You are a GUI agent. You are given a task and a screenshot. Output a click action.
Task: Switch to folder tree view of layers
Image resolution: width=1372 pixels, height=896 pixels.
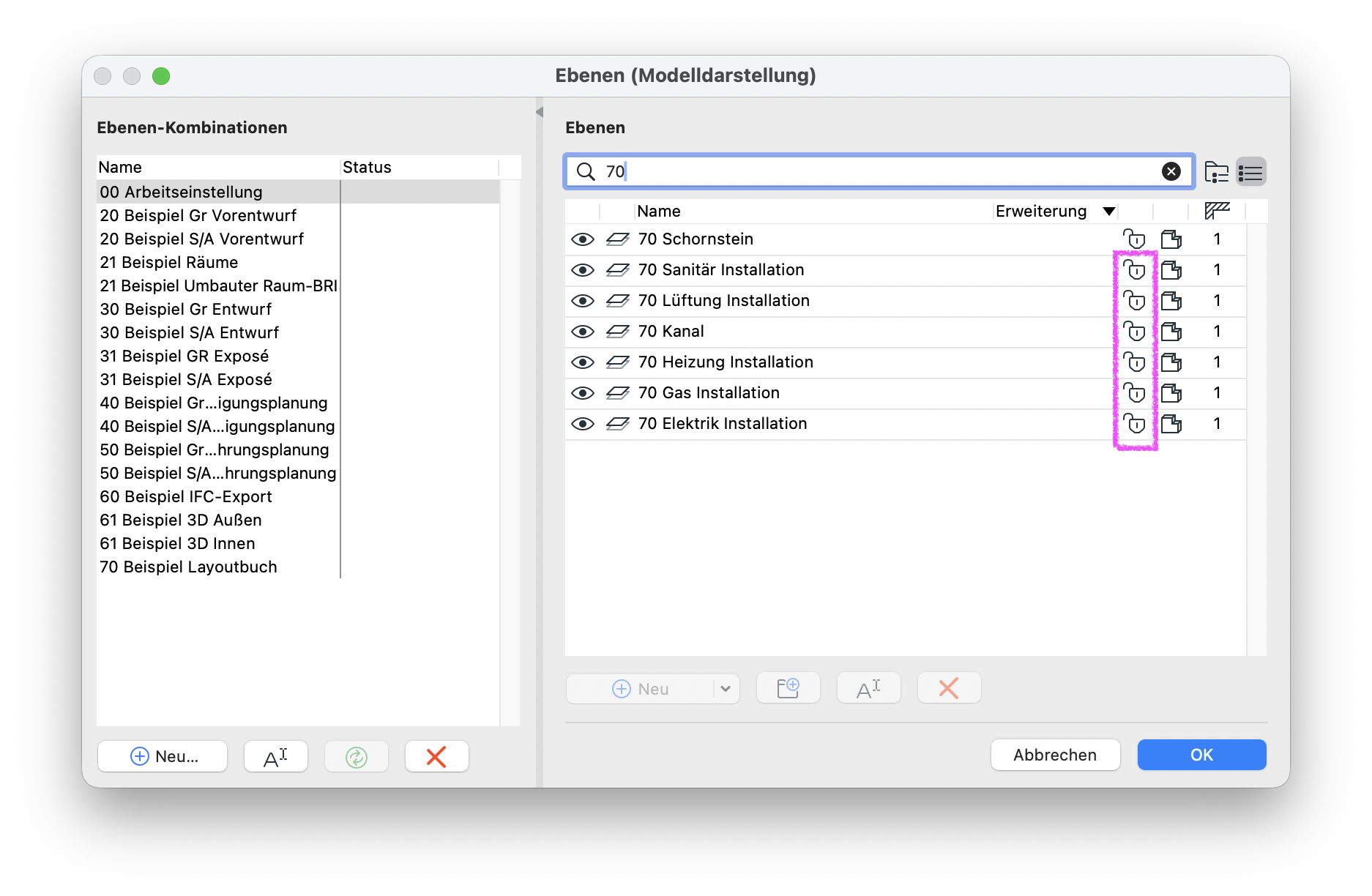tap(1217, 172)
